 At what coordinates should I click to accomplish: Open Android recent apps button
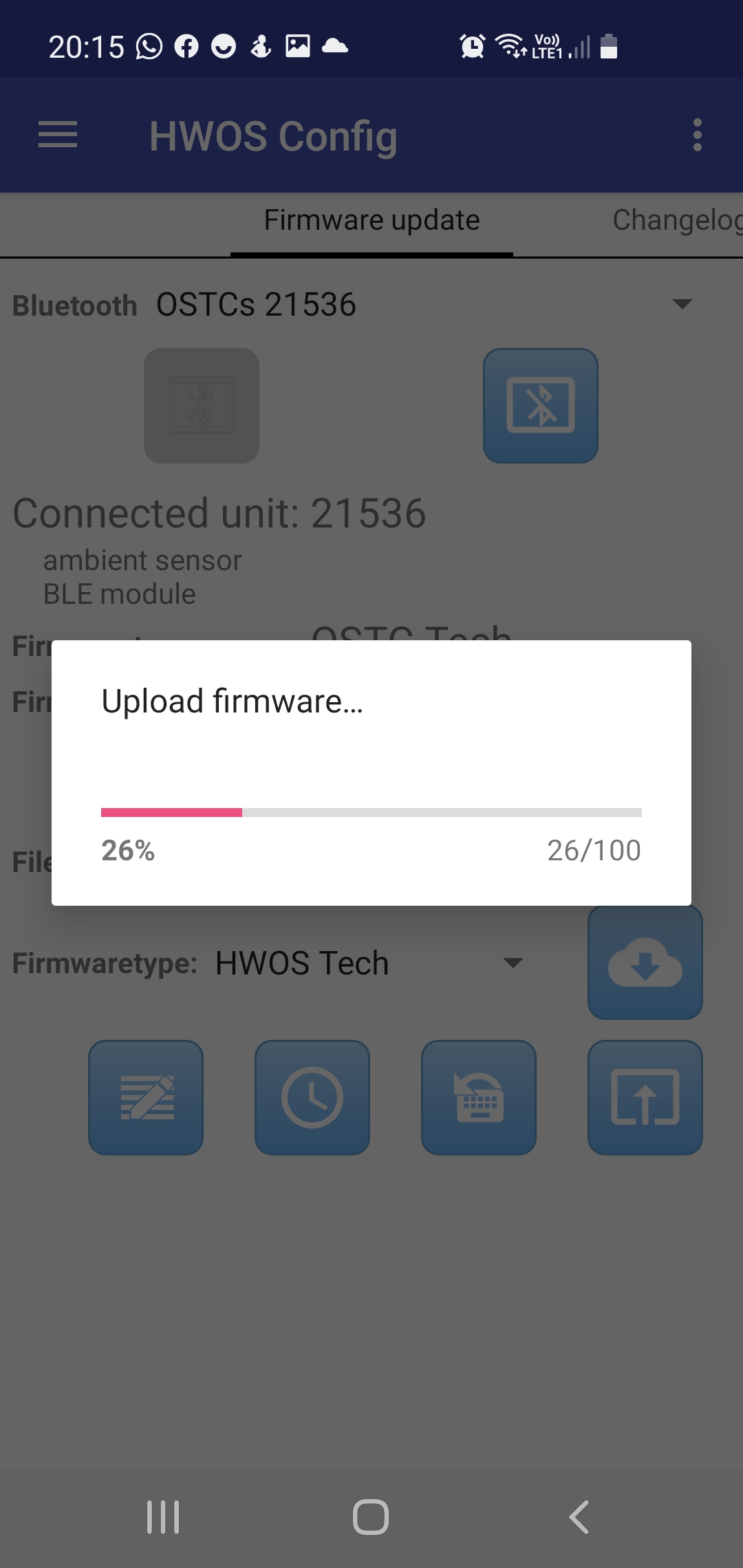[163, 1517]
